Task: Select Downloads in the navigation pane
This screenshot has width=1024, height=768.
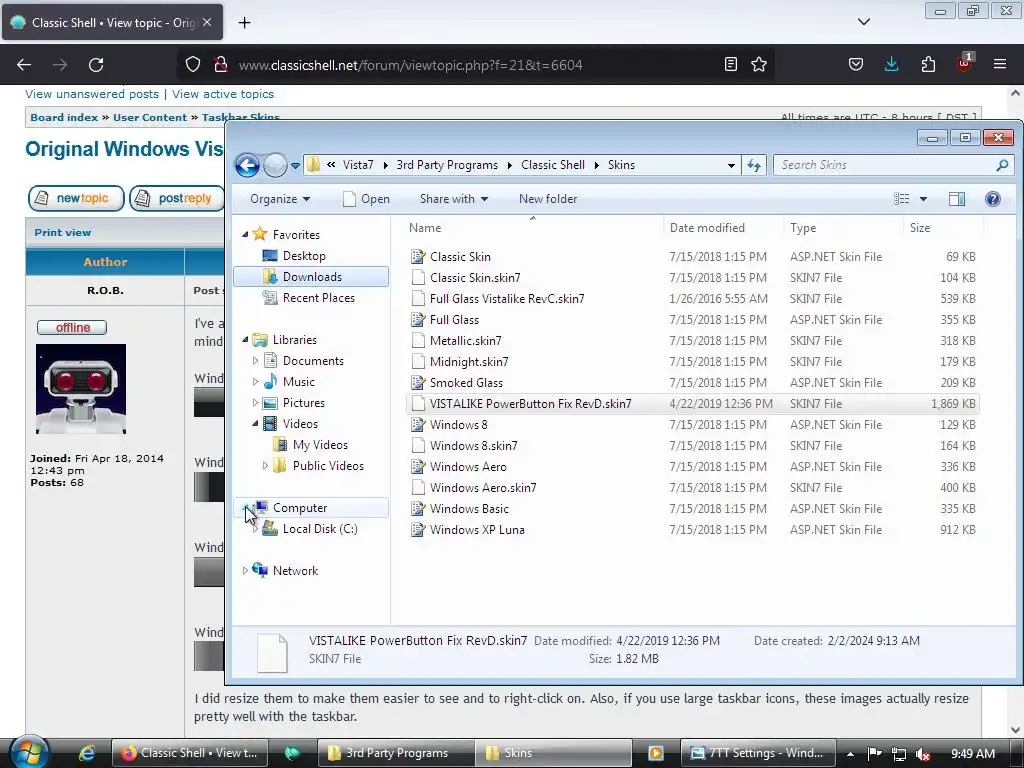Action: pos(311,277)
